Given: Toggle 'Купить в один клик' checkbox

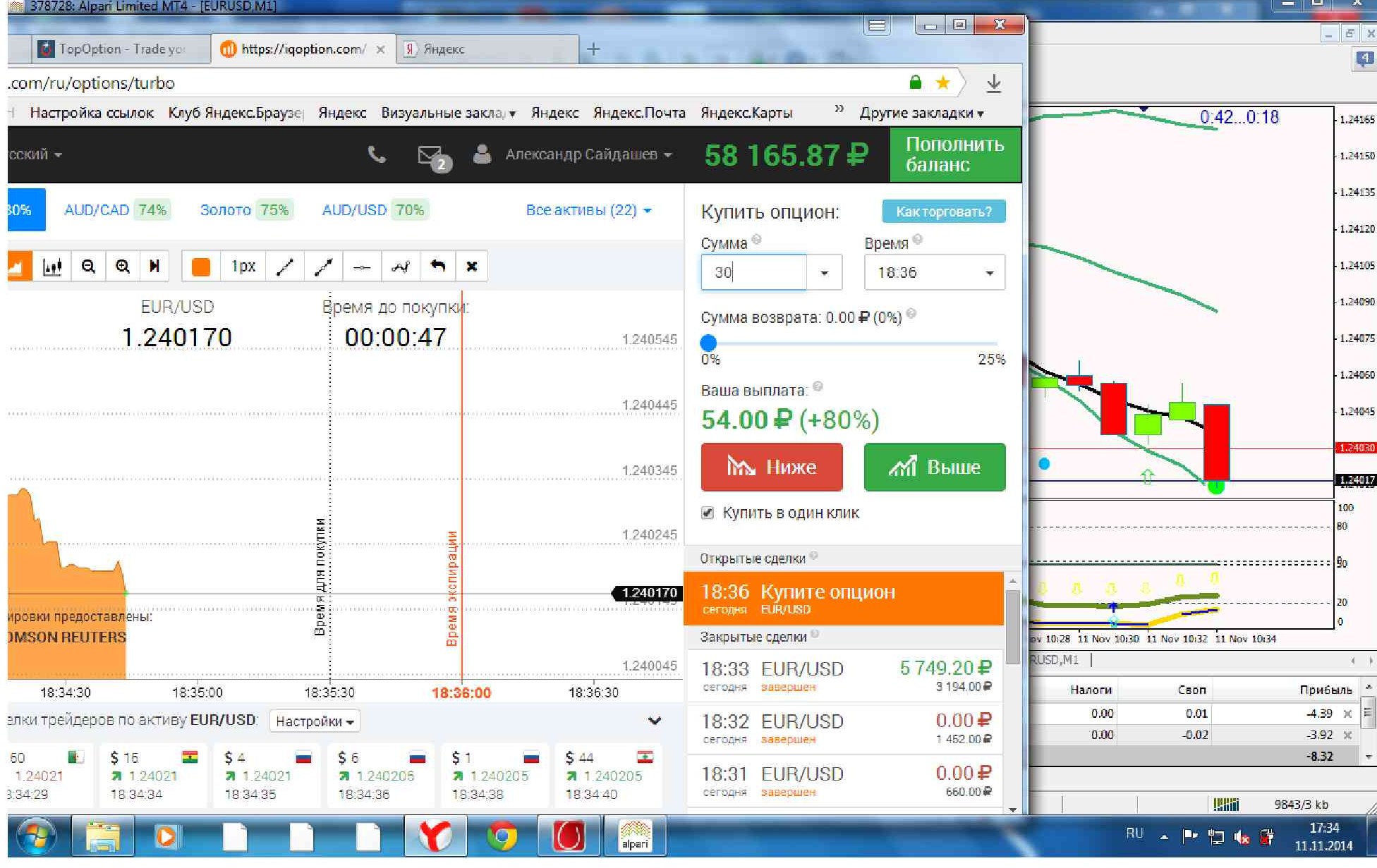Looking at the screenshot, I should (x=708, y=513).
